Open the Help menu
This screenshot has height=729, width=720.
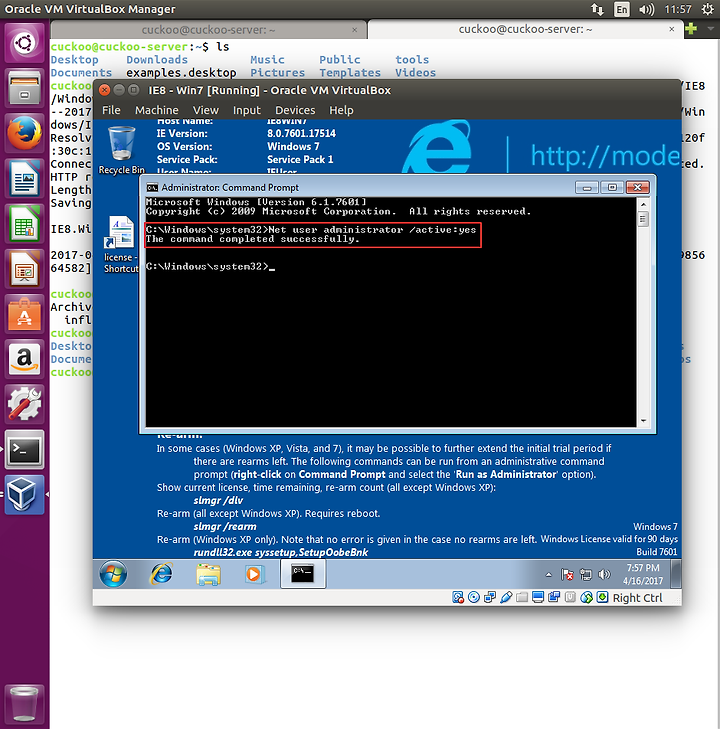(x=341, y=110)
